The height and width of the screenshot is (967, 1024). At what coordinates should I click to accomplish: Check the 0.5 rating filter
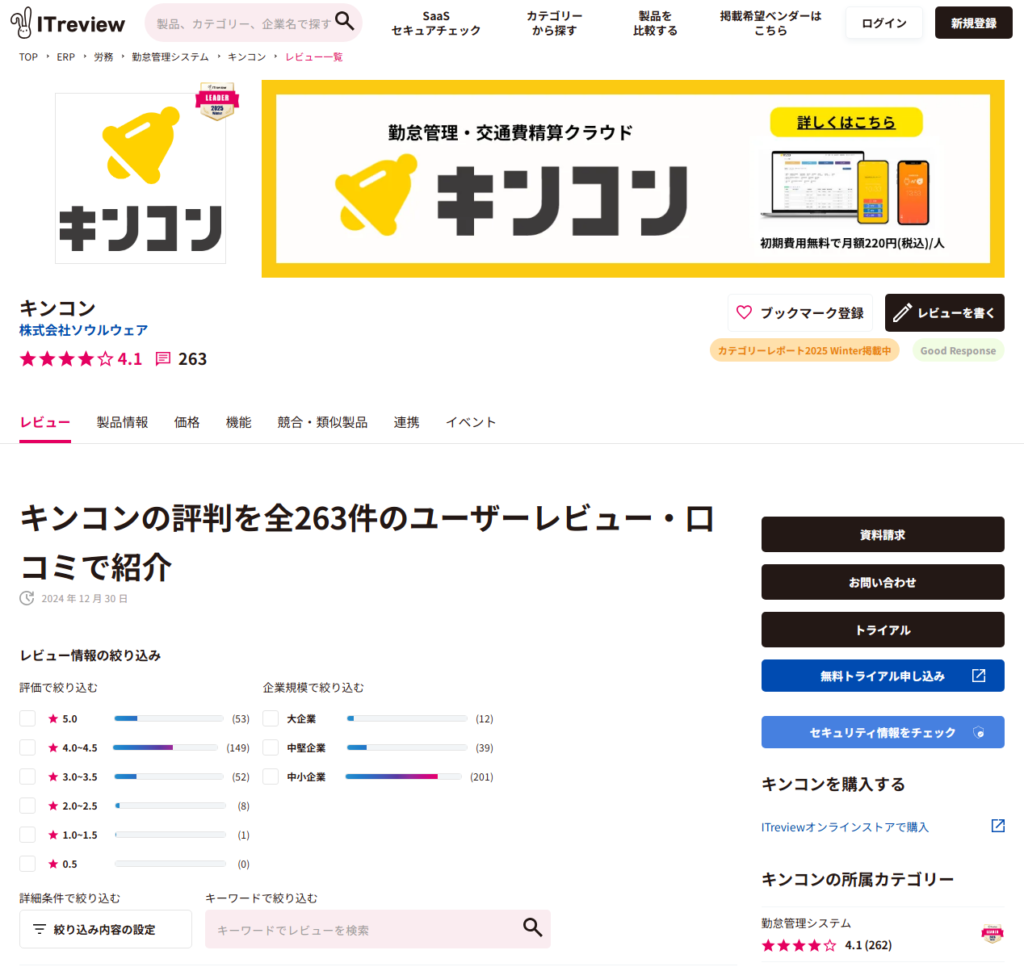point(27,863)
